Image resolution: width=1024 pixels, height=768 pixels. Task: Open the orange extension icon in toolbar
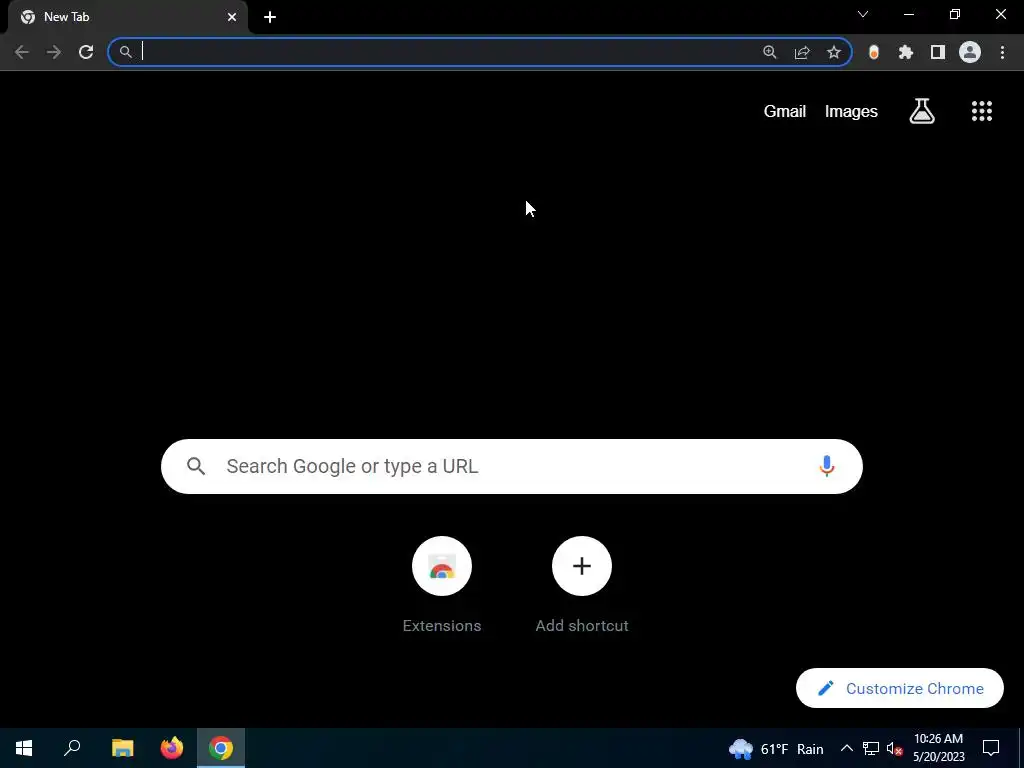coord(874,52)
